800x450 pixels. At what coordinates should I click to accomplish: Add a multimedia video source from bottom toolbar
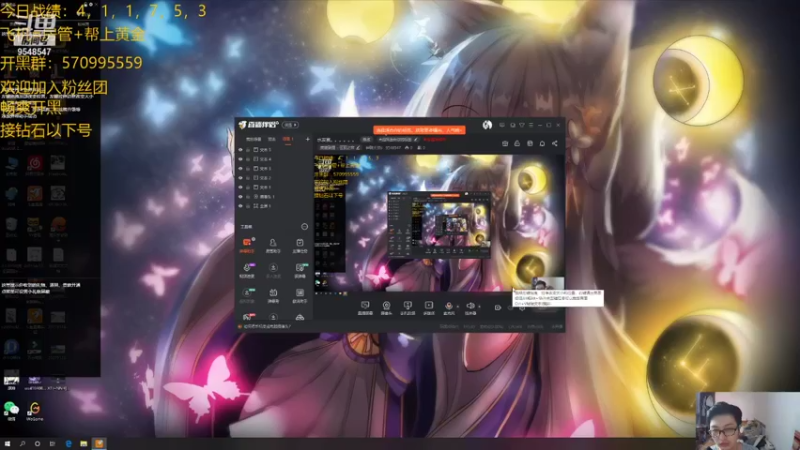click(x=429, y=308)
